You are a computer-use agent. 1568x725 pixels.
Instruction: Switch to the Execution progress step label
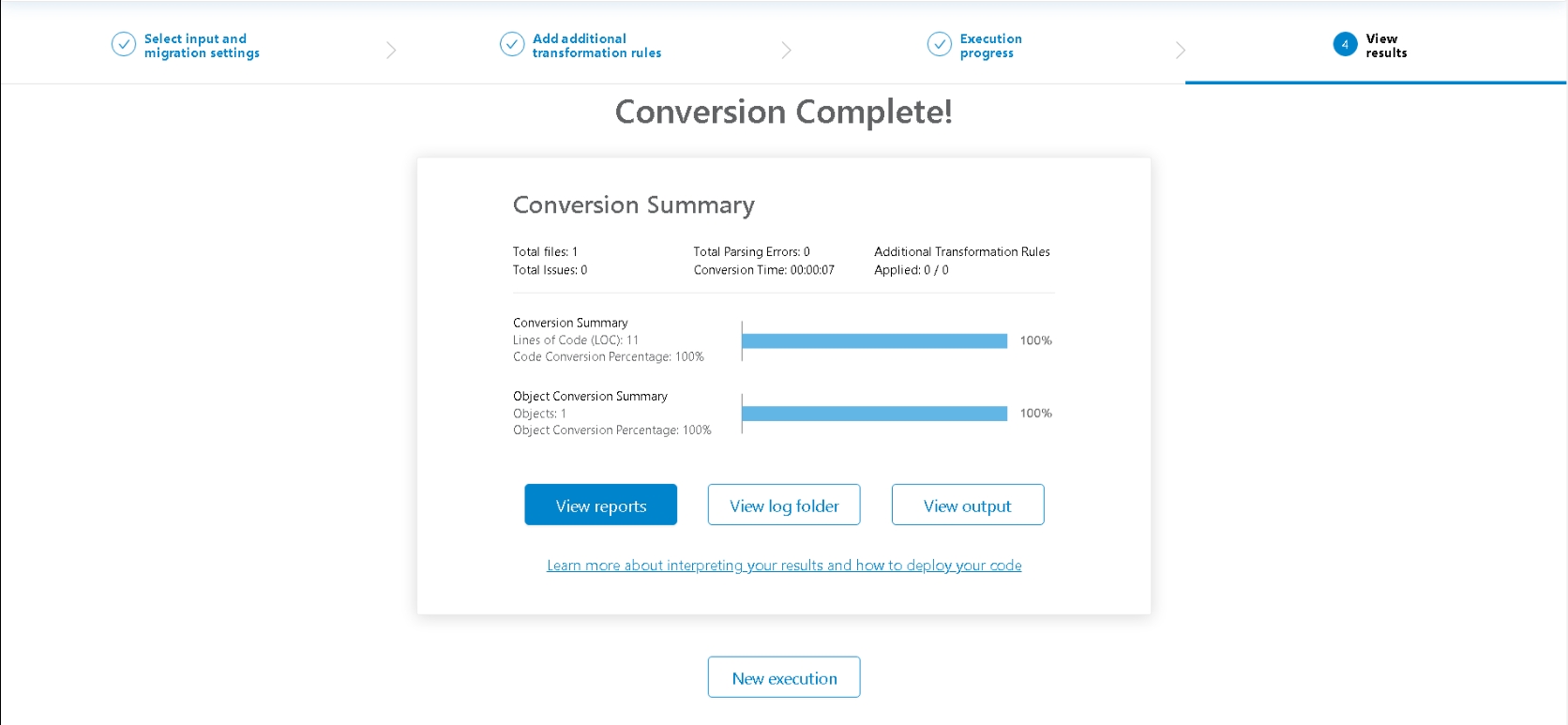pos(990,46)
